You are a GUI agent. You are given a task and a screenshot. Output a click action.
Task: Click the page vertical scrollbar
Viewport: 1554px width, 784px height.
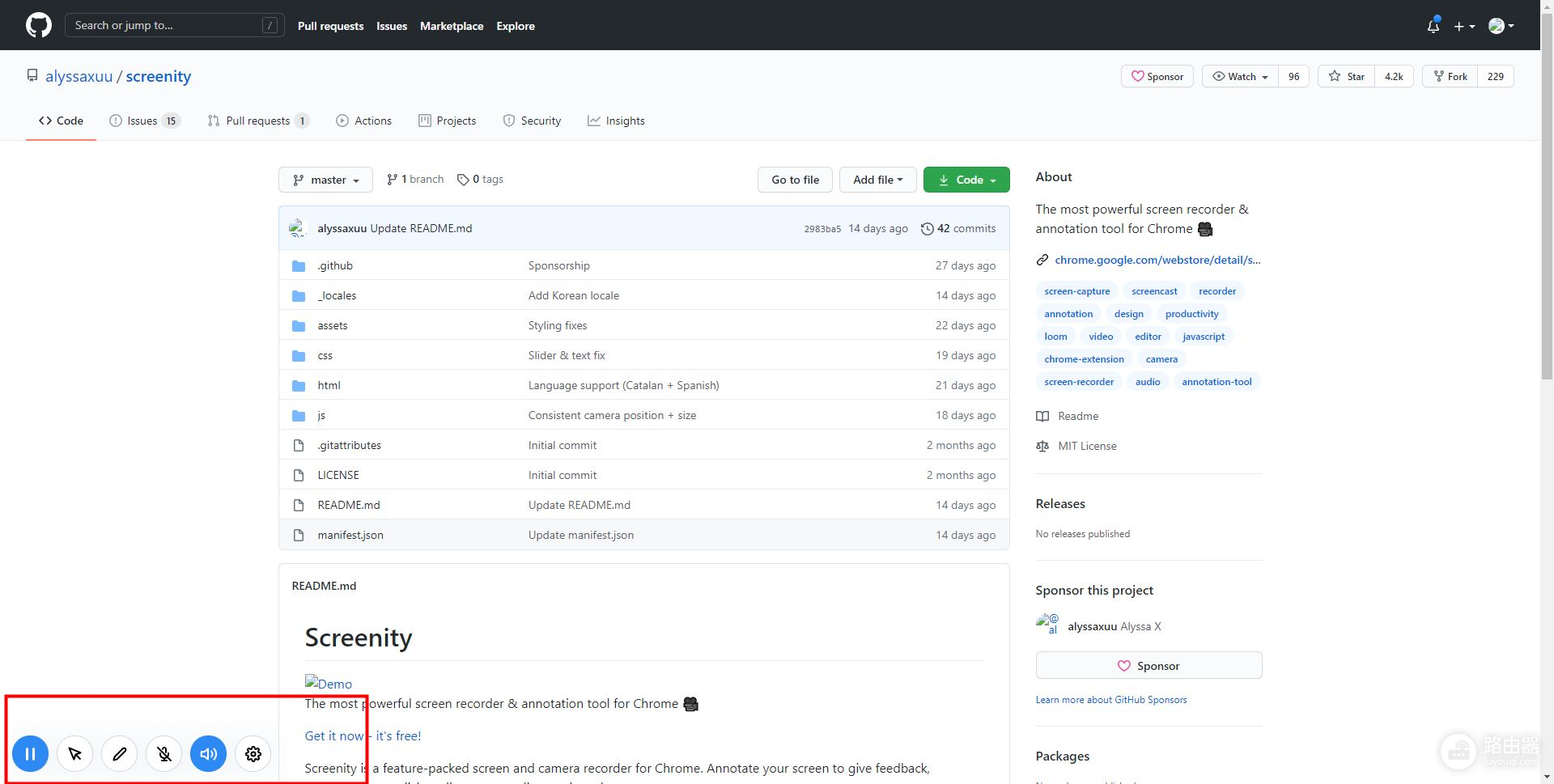pyautogui.click(x=1547, y=243)
